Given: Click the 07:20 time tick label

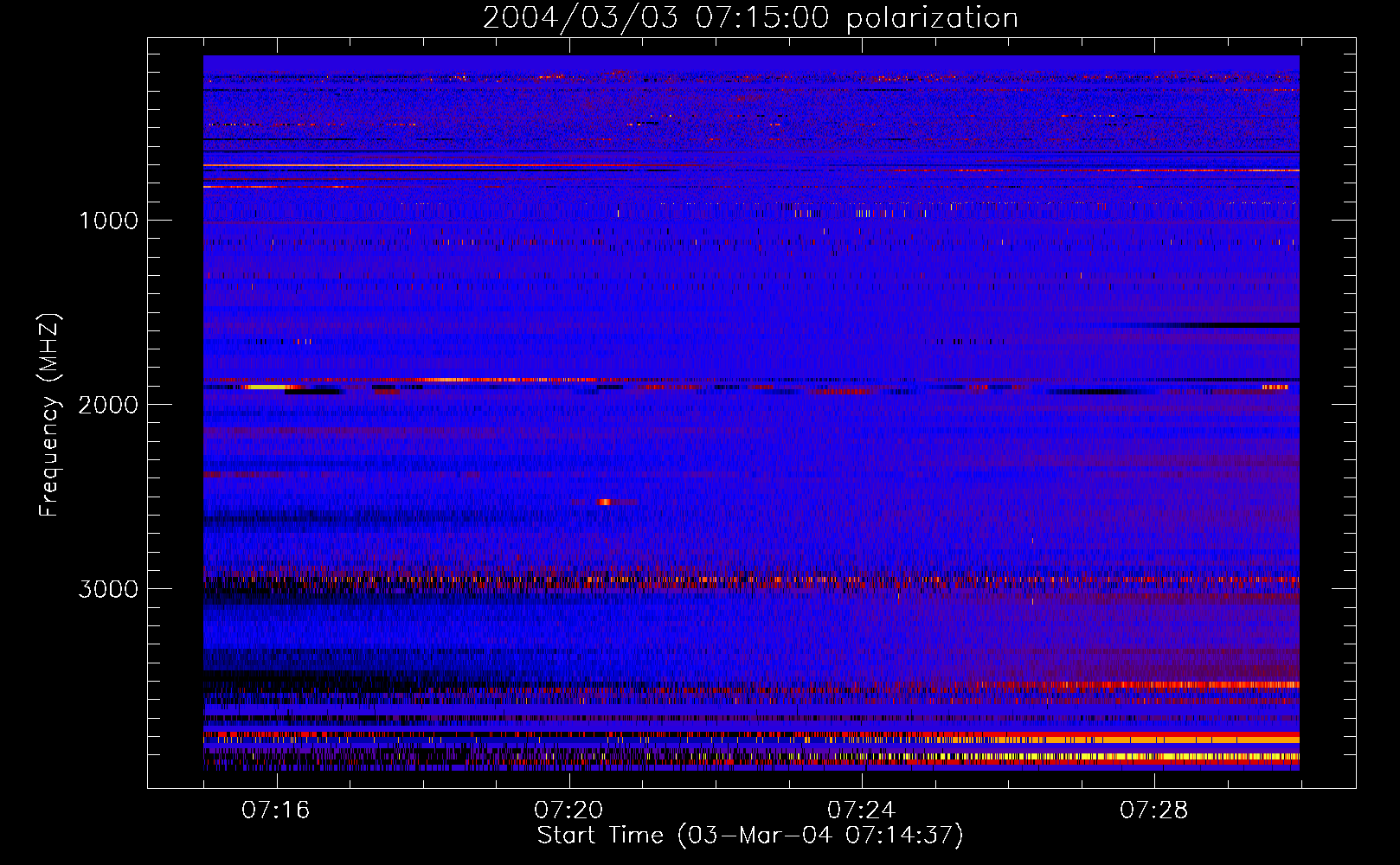Looking at the screenshot, I should point(568,811).
